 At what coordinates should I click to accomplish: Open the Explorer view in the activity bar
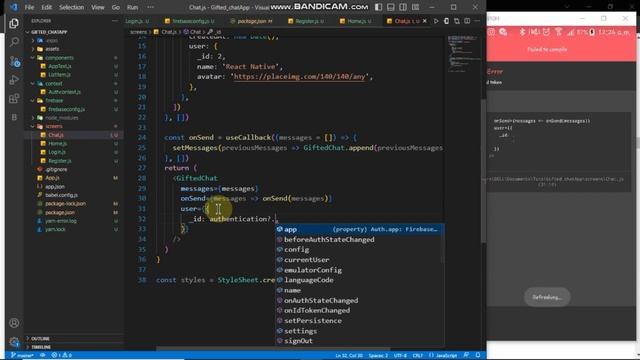point(14,23)
